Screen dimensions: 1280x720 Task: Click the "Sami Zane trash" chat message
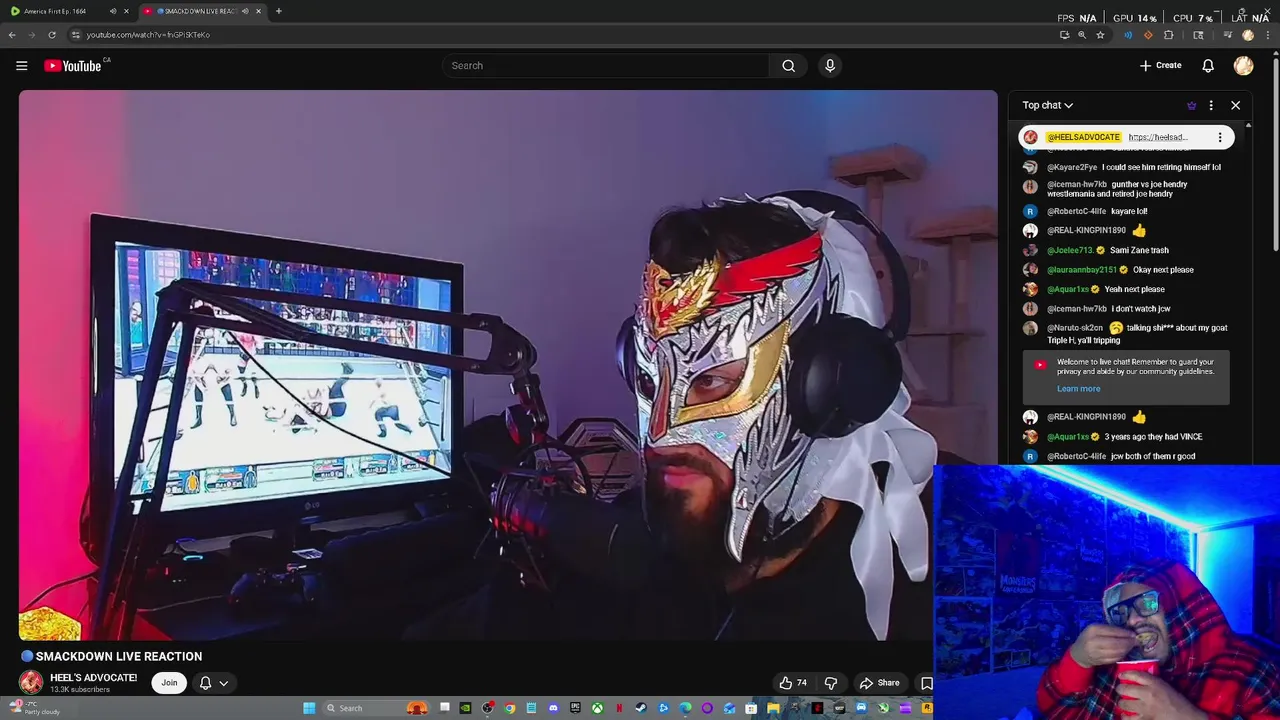click(1139, 251)
